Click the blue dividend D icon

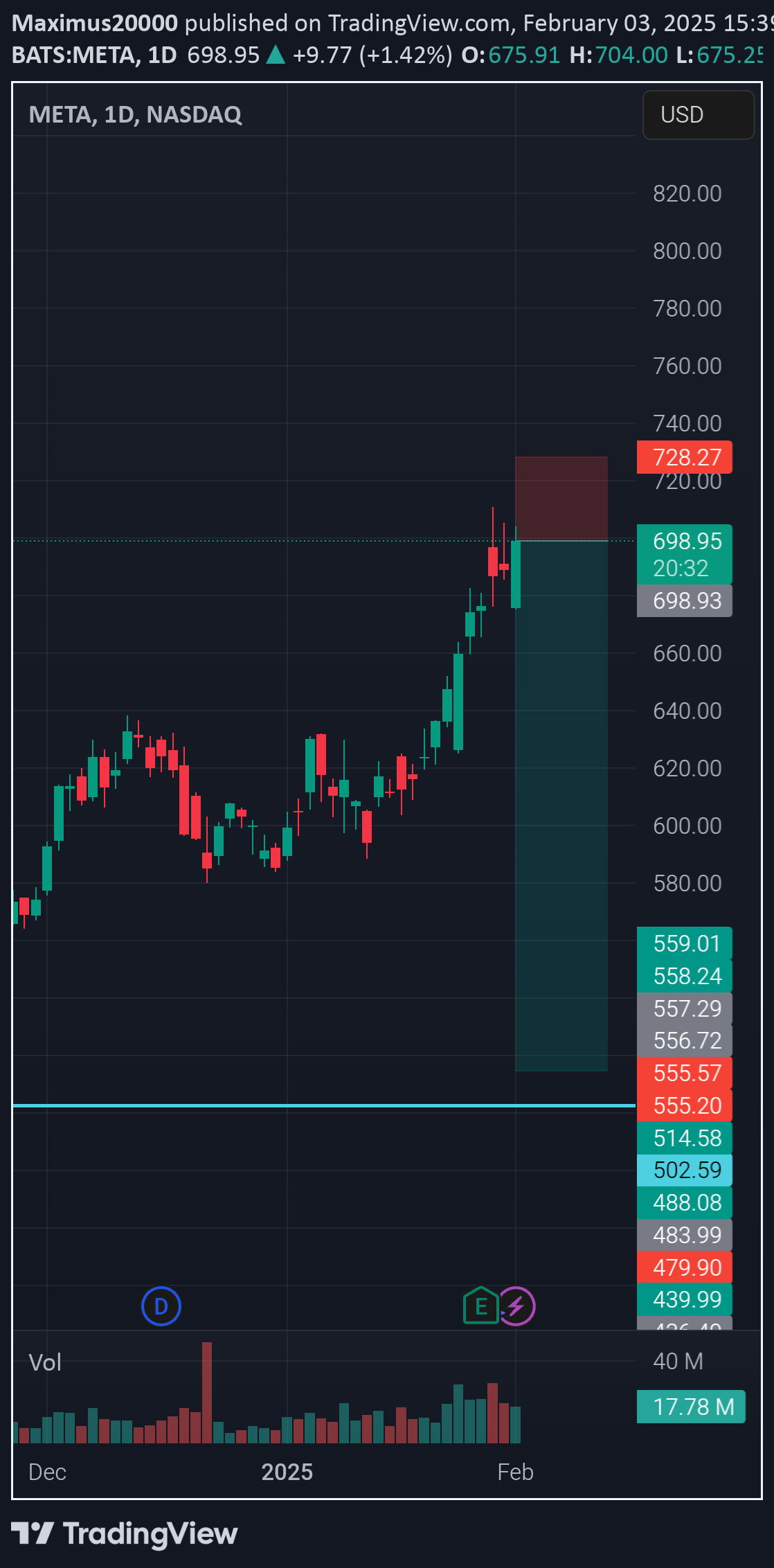coord(161,1306)
